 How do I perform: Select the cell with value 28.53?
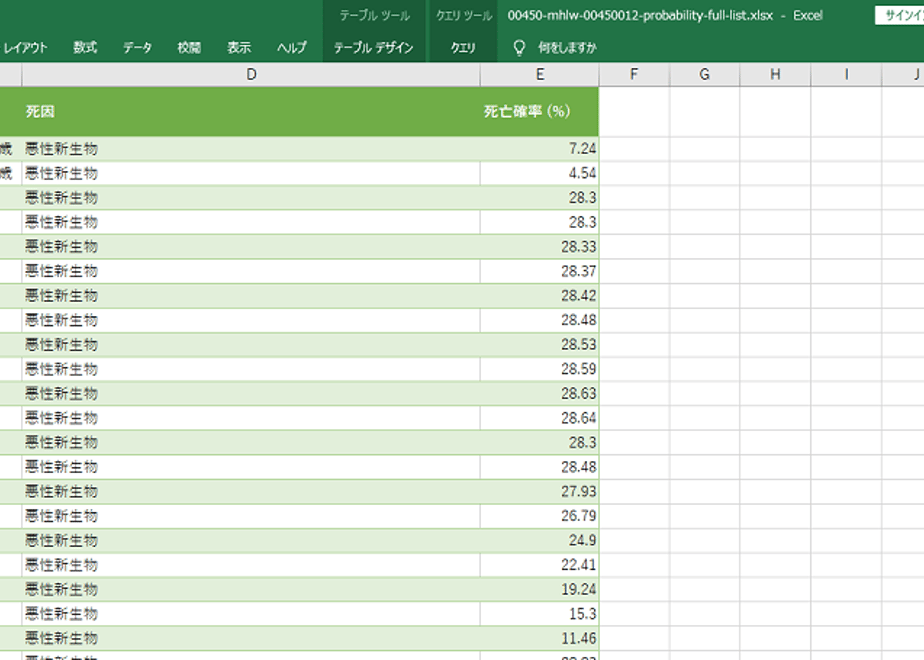click(540, 345)
